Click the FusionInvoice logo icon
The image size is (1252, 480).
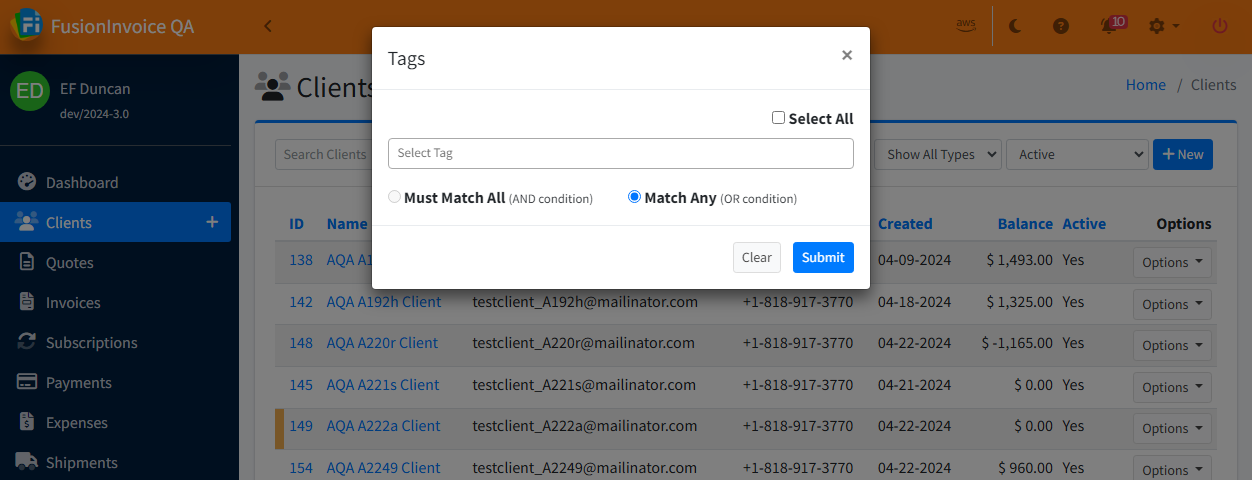[28, 25]
